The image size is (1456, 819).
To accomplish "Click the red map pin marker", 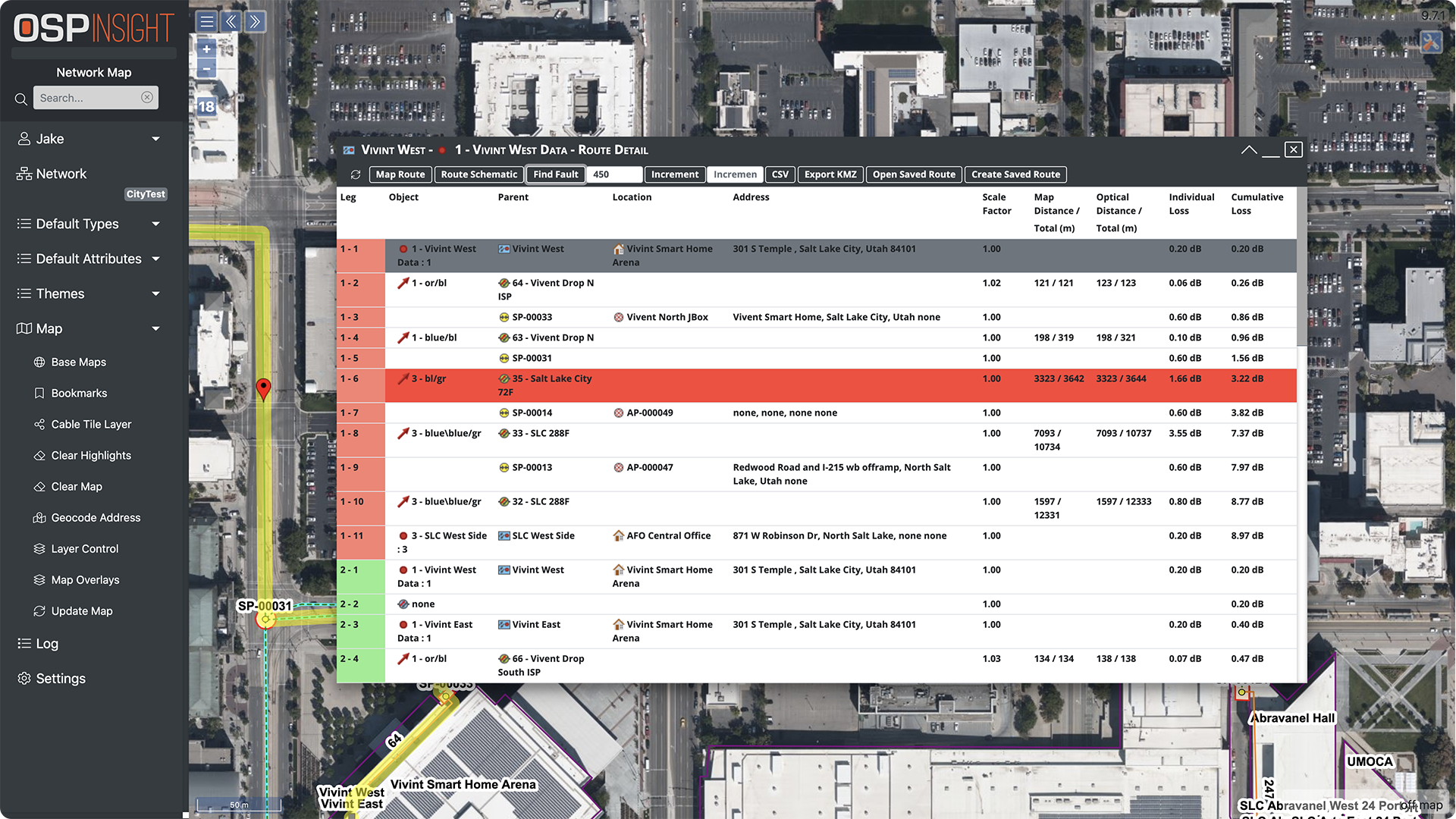I will pyautogui.click(x=263, y=389).
